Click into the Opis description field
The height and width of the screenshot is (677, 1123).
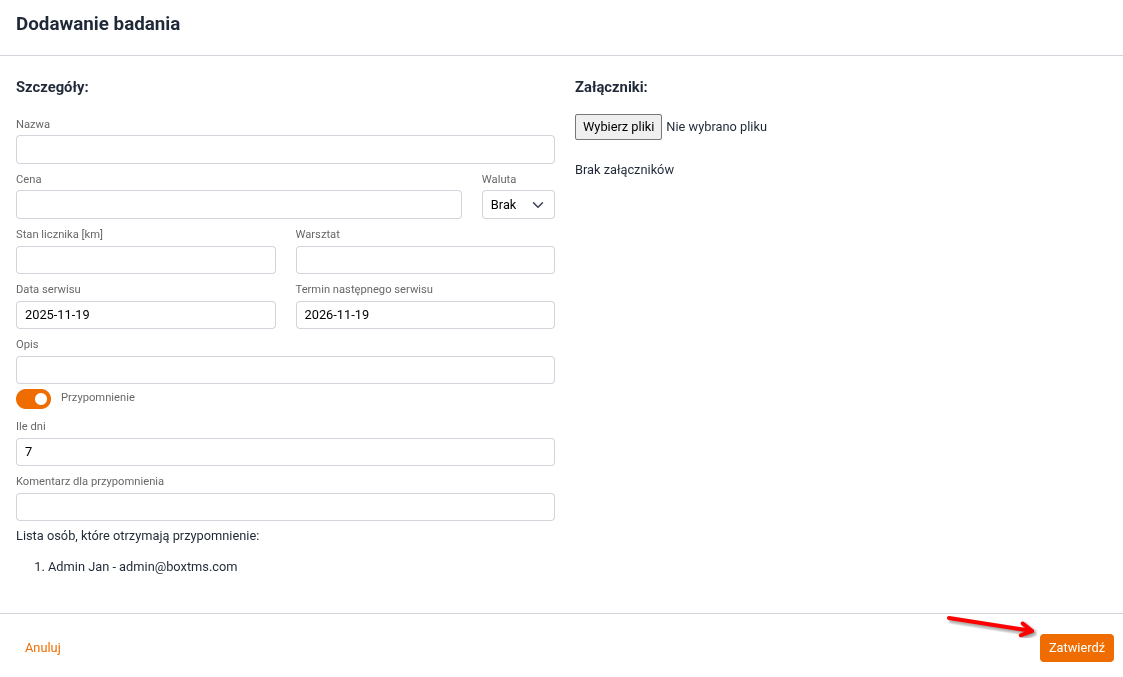tap(285, 370)
